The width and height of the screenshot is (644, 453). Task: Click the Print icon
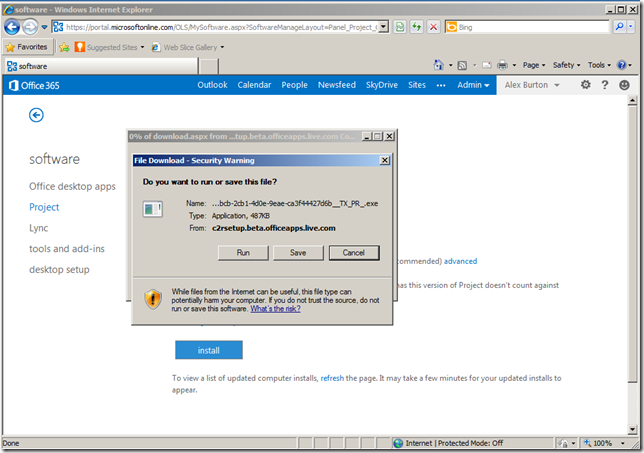(502, 65)
